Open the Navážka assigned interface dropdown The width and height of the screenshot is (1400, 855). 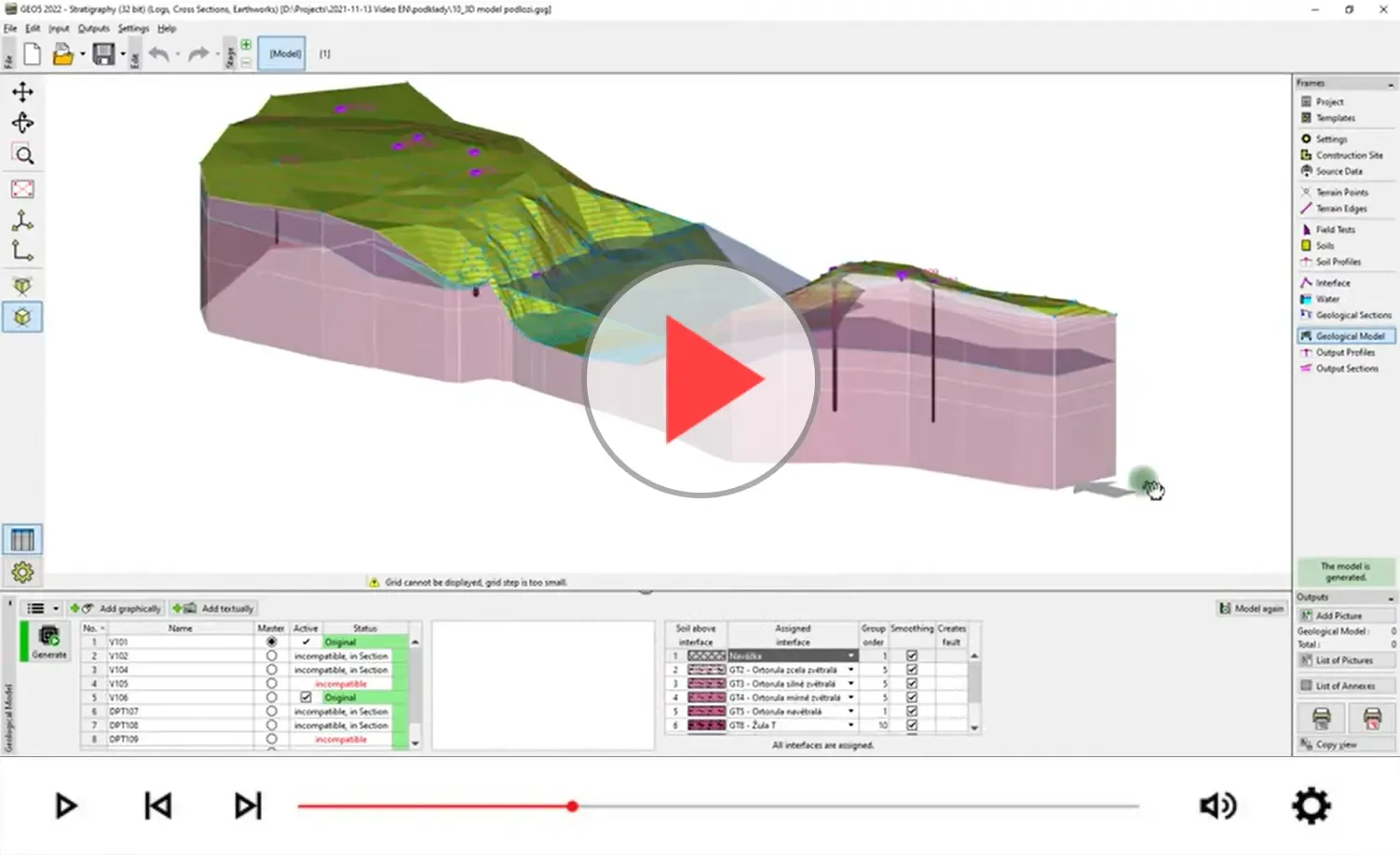pyautogui.click(x=850, y=656)
